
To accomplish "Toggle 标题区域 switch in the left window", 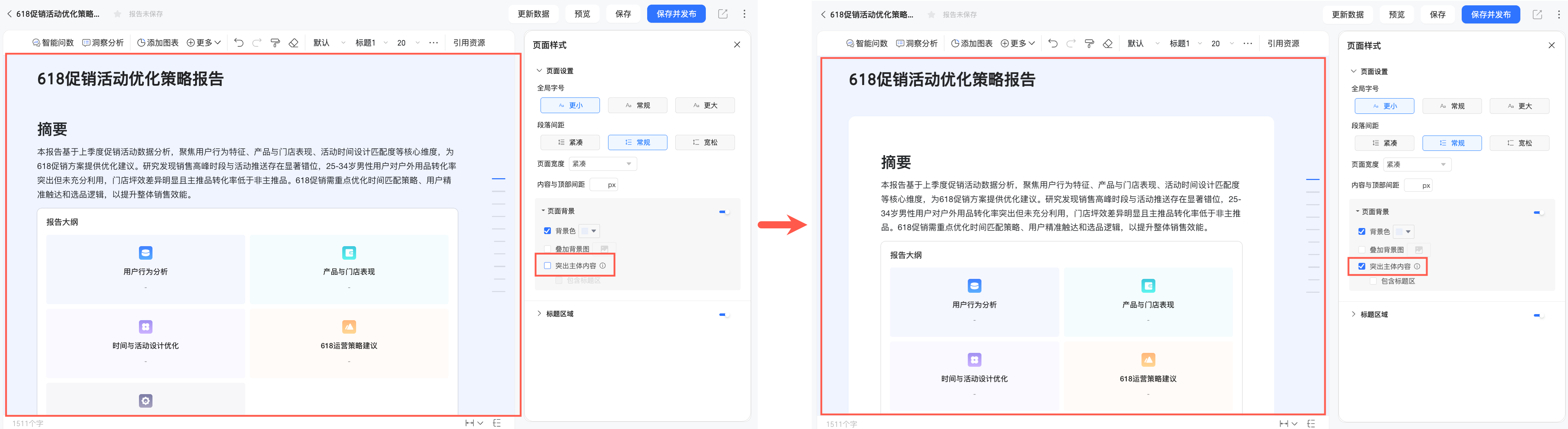I will pos(724,314).
